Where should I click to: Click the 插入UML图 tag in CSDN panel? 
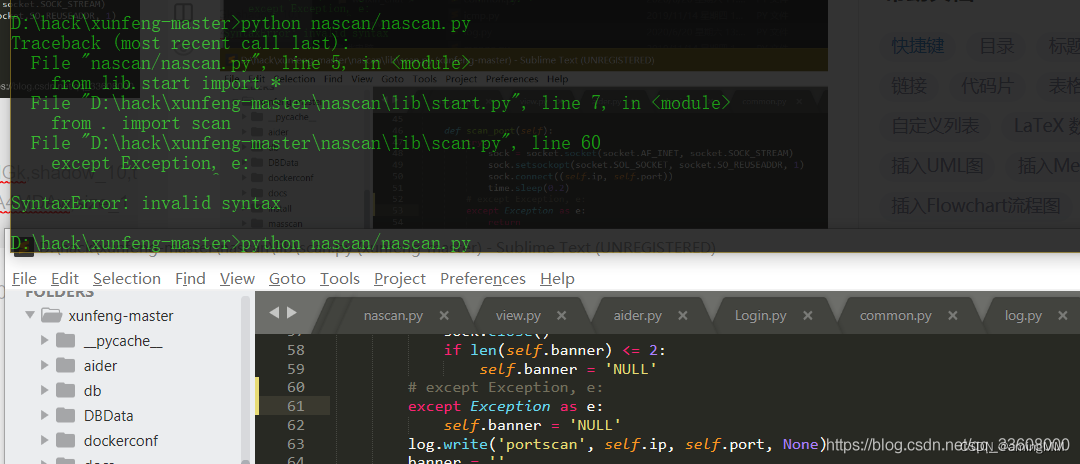click(x=937, y=166)
